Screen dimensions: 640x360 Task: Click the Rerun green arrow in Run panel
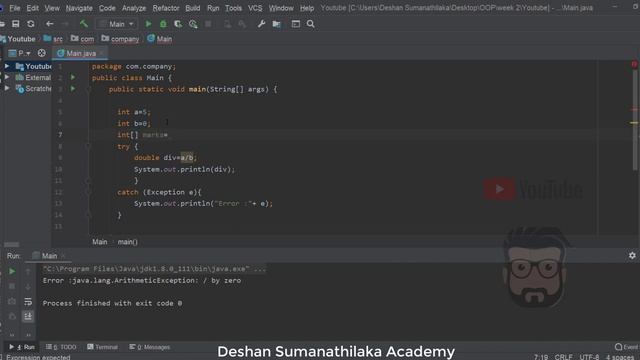click(12, 271)
